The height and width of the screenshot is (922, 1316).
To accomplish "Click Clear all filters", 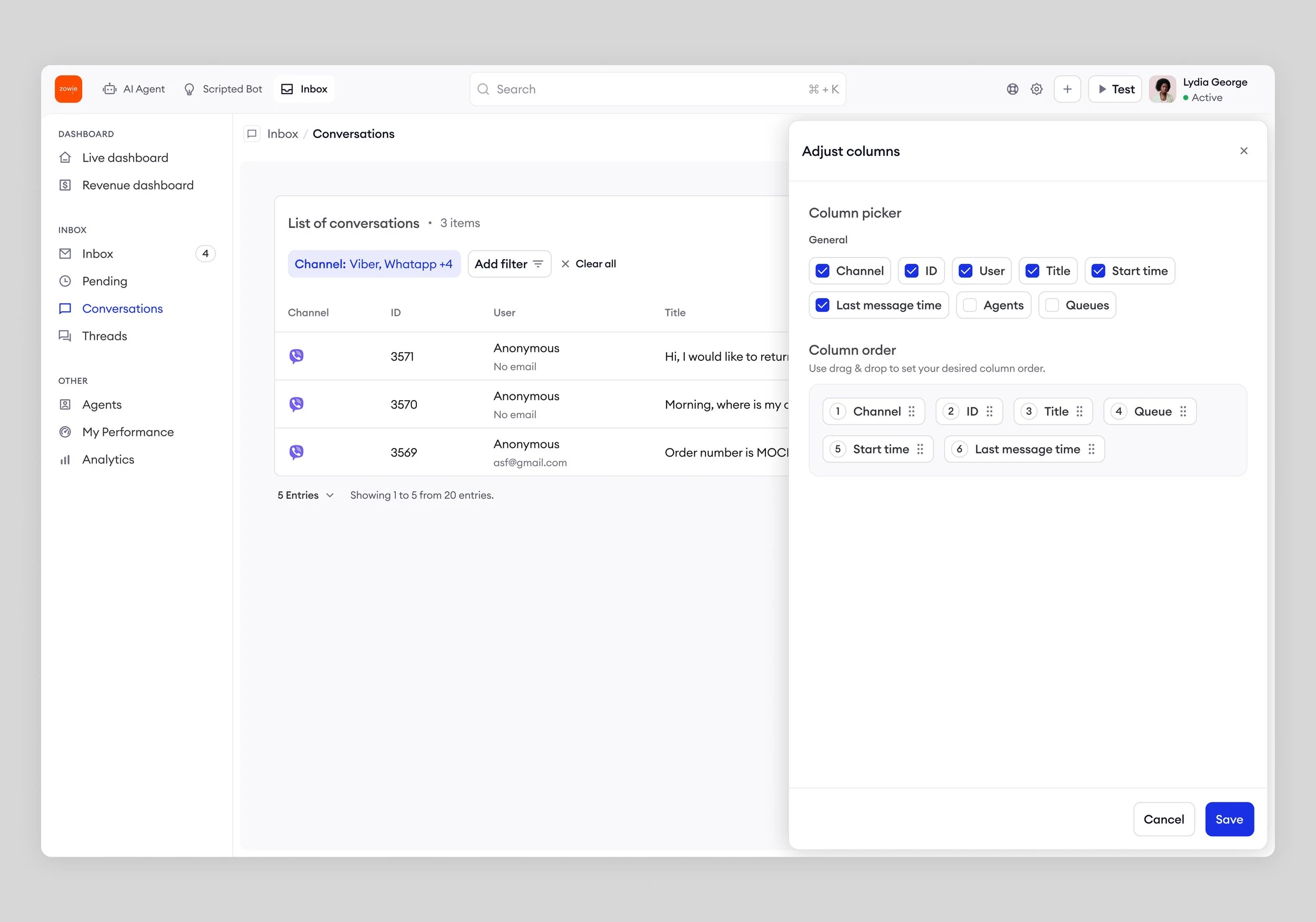I will (589, 264).
